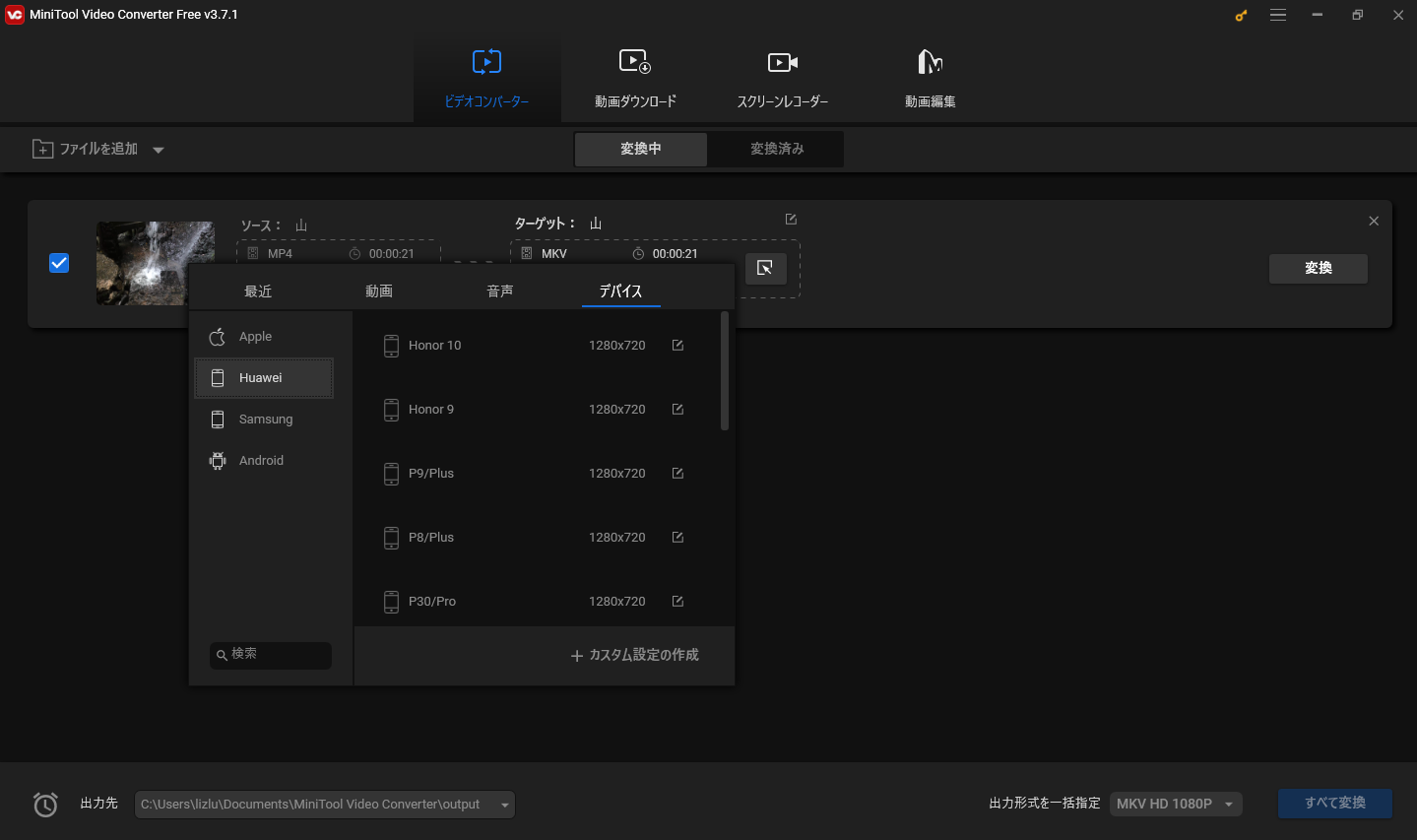The width and height of the screenshot is (1417, 840).
Task: Click the 変換 convert button
Action: pos(1318,268)
